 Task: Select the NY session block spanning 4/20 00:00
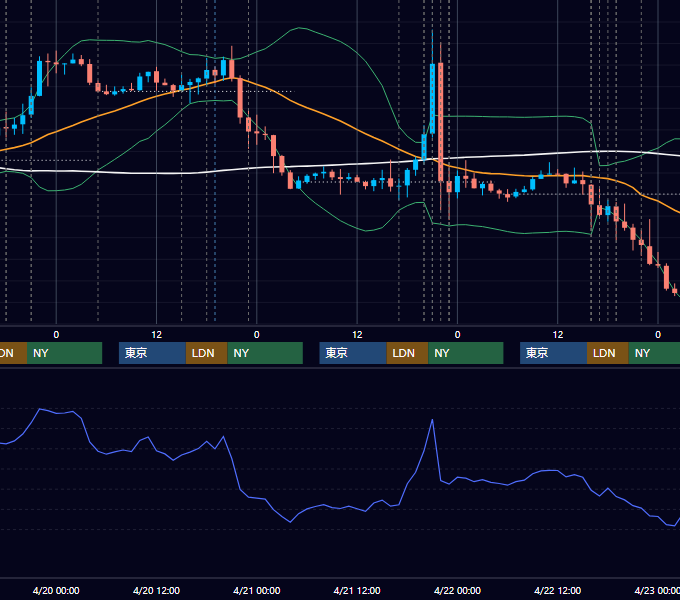(64, 353)
